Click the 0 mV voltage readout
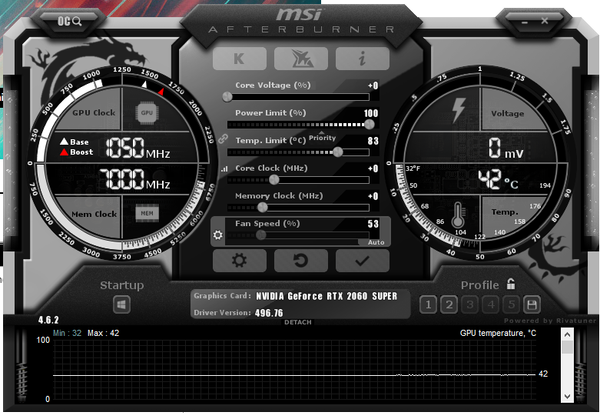The image size is (600, 413). click(505, 148)
